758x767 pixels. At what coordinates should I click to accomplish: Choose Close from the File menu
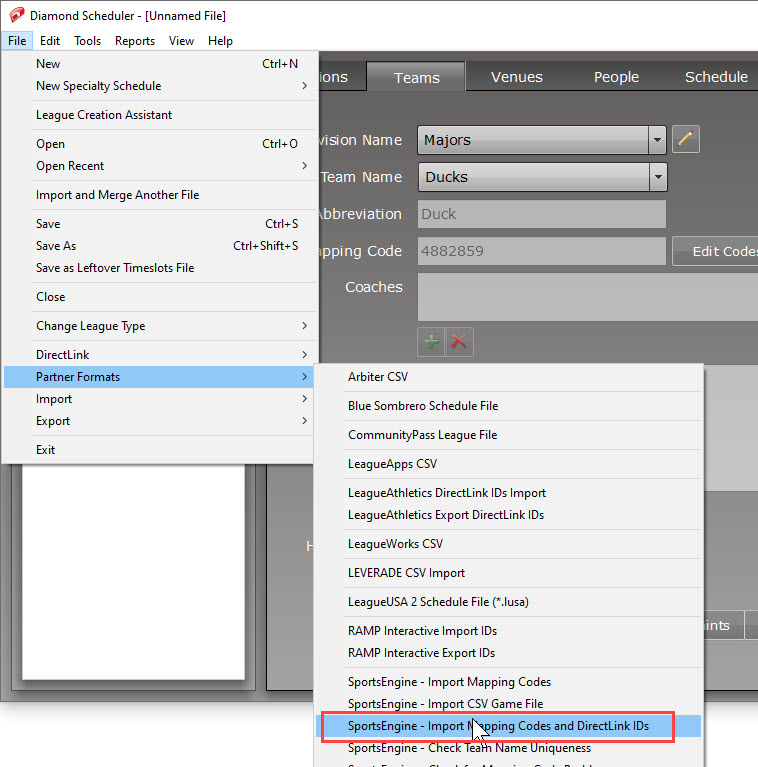[x=160, y=296]
